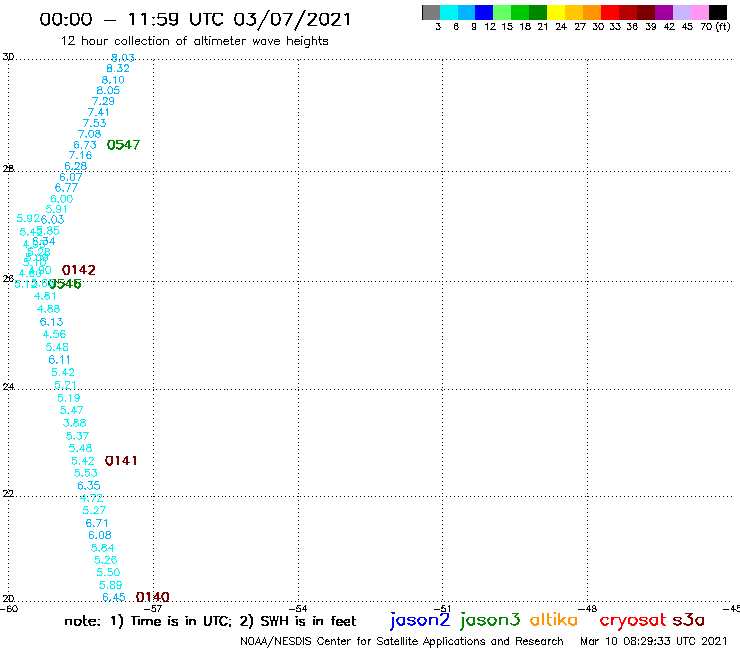
Task: Click the 6.07 wave height value
Action: click(71, 177)
